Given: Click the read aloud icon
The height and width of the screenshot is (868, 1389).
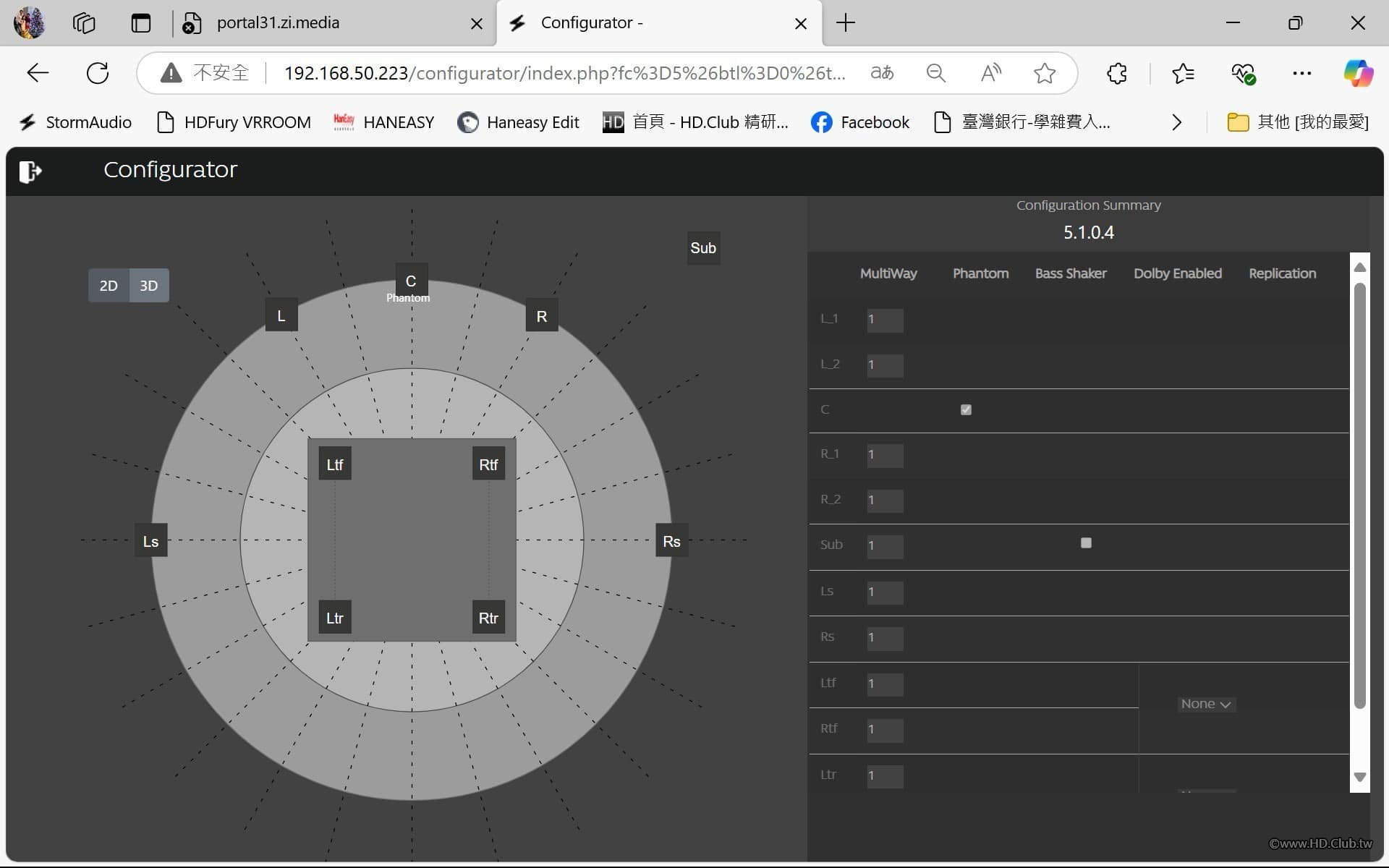Looking at the screenshot, I should (990, 73).
